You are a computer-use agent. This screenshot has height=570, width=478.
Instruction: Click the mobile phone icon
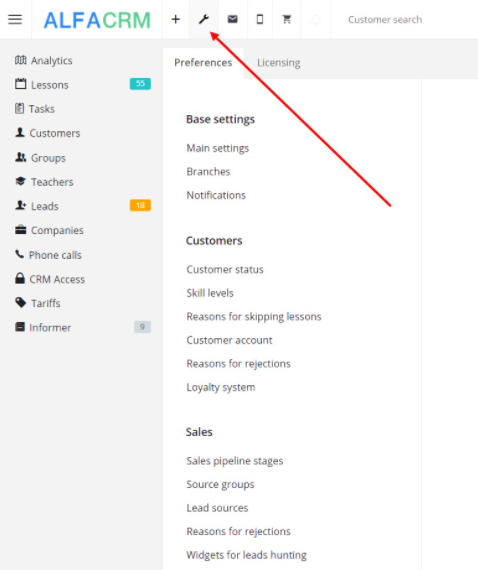pos(260,19)
